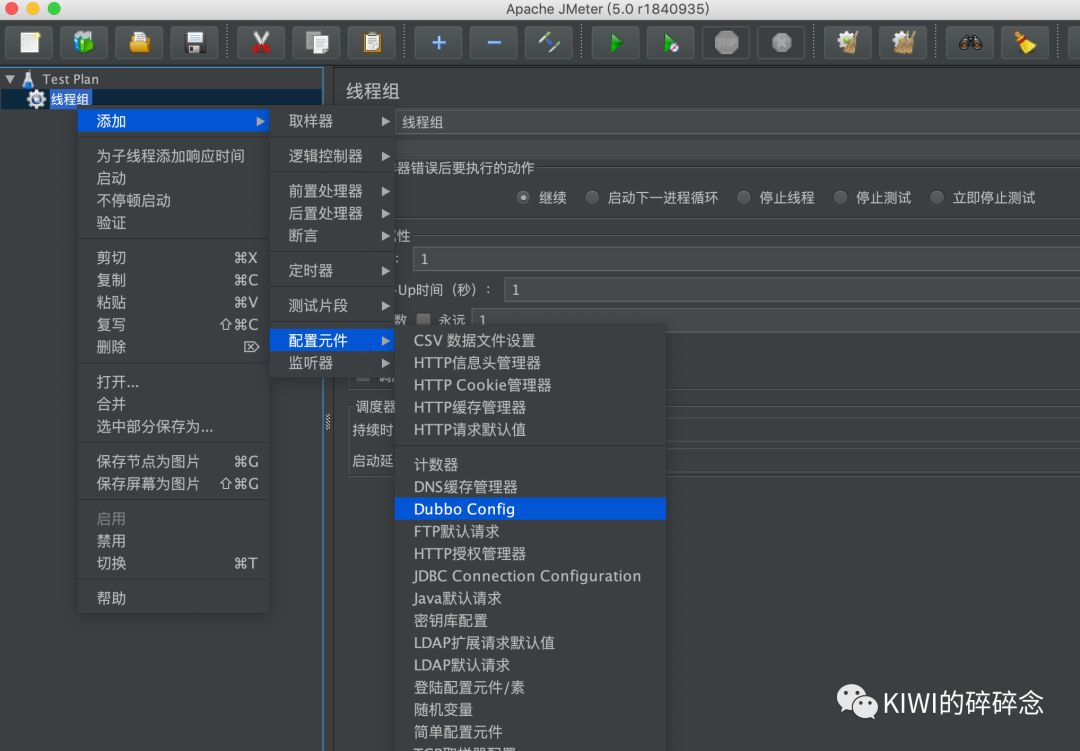Choose FTP默认请求 menu item
Viewport: 1080px width, 751px height.
coord(530,531)
